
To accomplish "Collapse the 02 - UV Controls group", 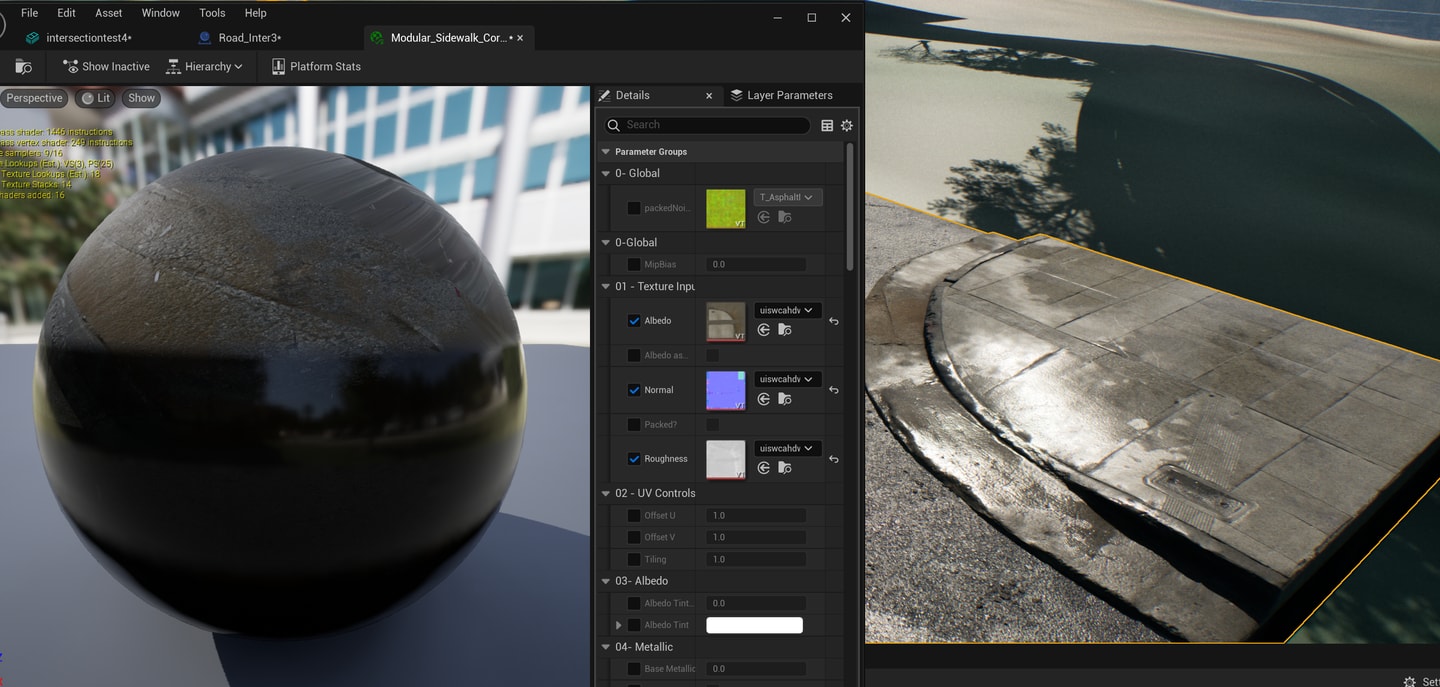I will 606,493.
